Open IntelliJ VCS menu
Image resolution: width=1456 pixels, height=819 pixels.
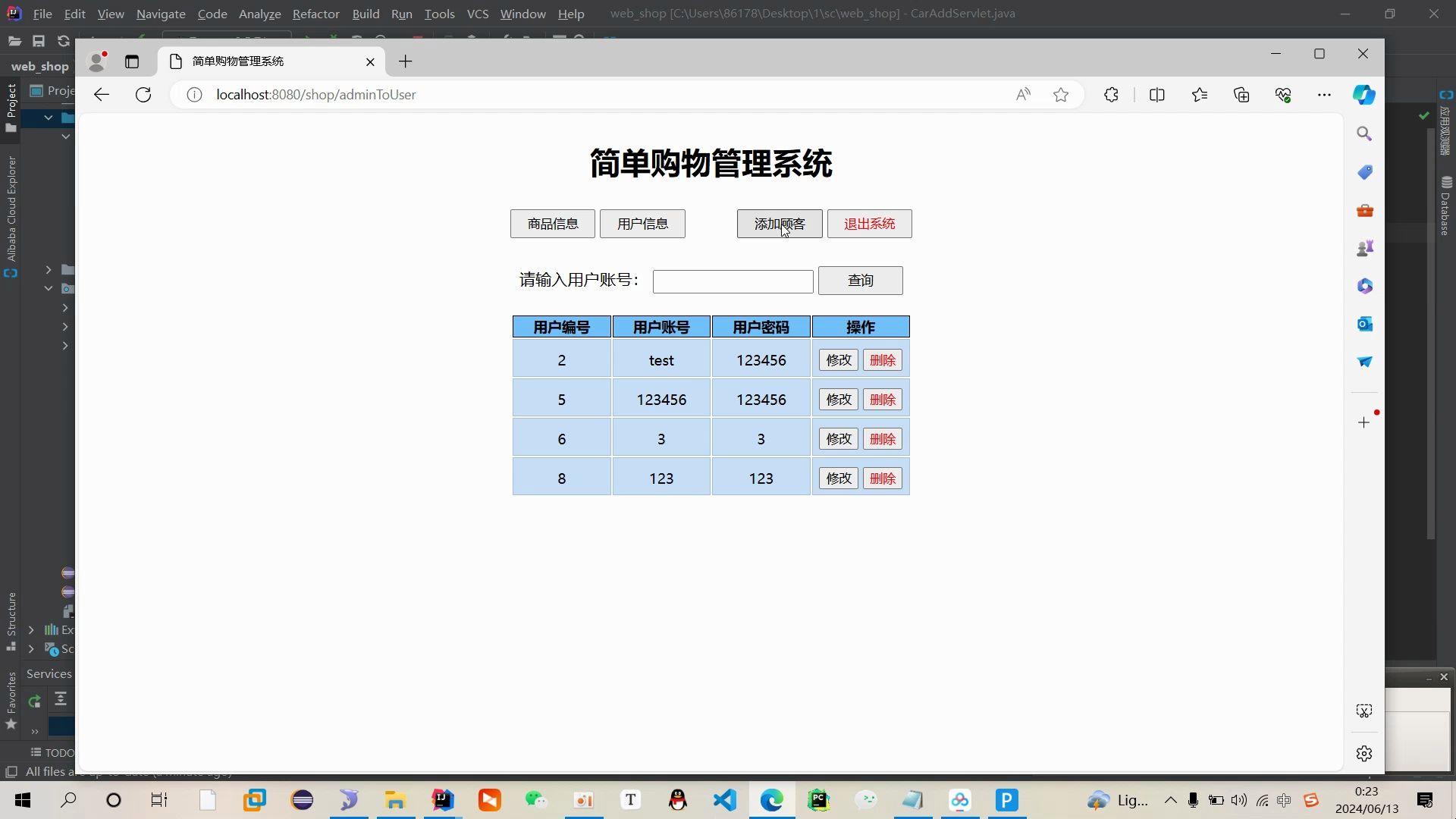[x=478, y=14]
